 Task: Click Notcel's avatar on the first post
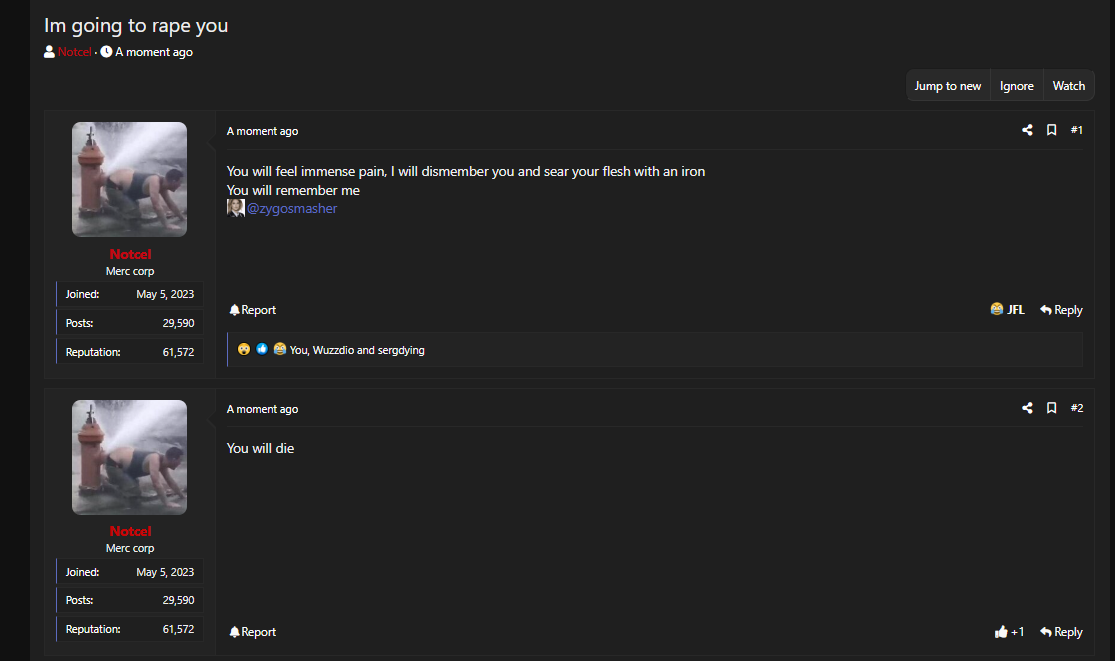point(129,179)
